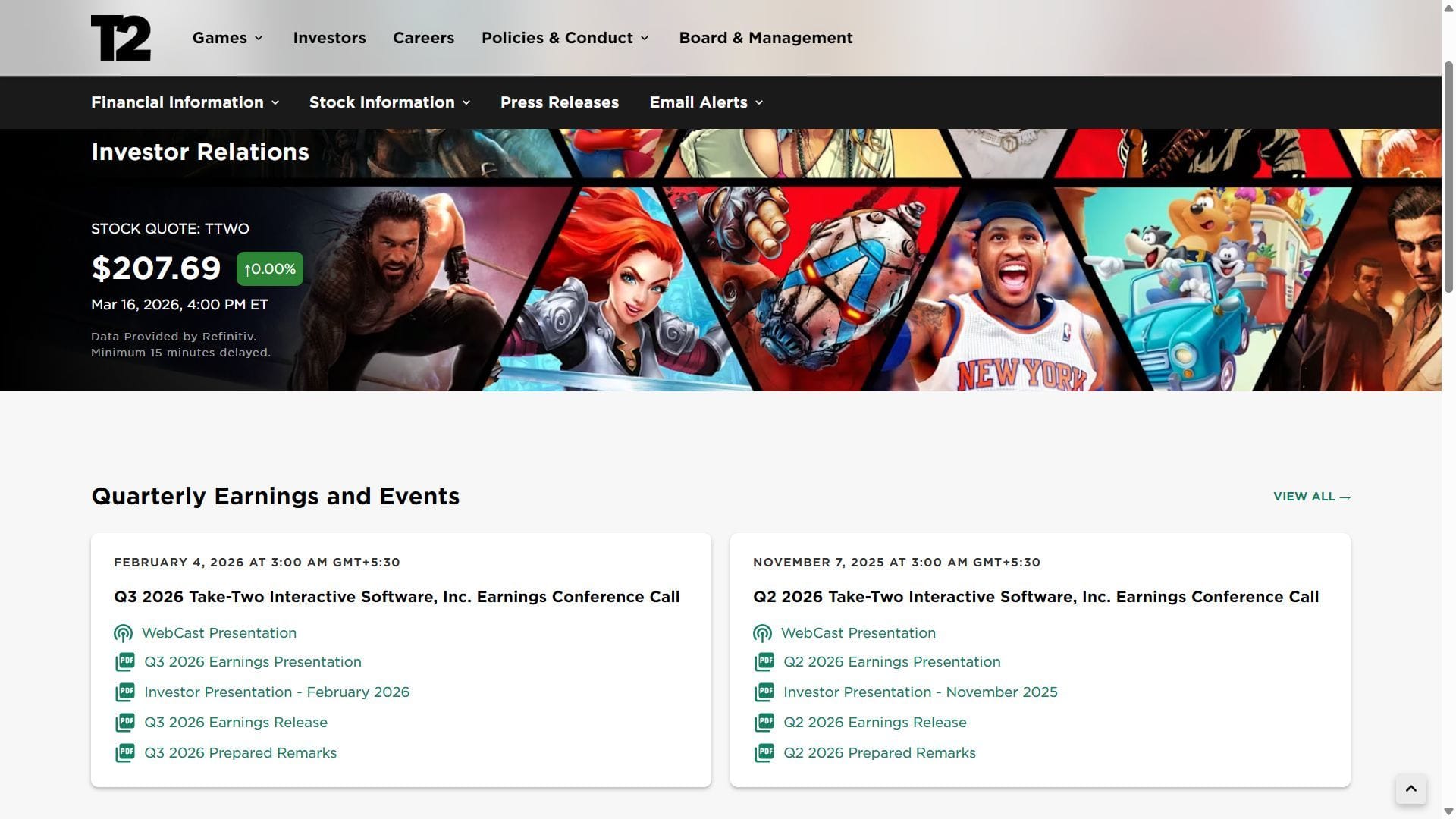Click the Games nav label
Image resolution: width=1456 pixels, height=819 pixels.
point(219,38)
